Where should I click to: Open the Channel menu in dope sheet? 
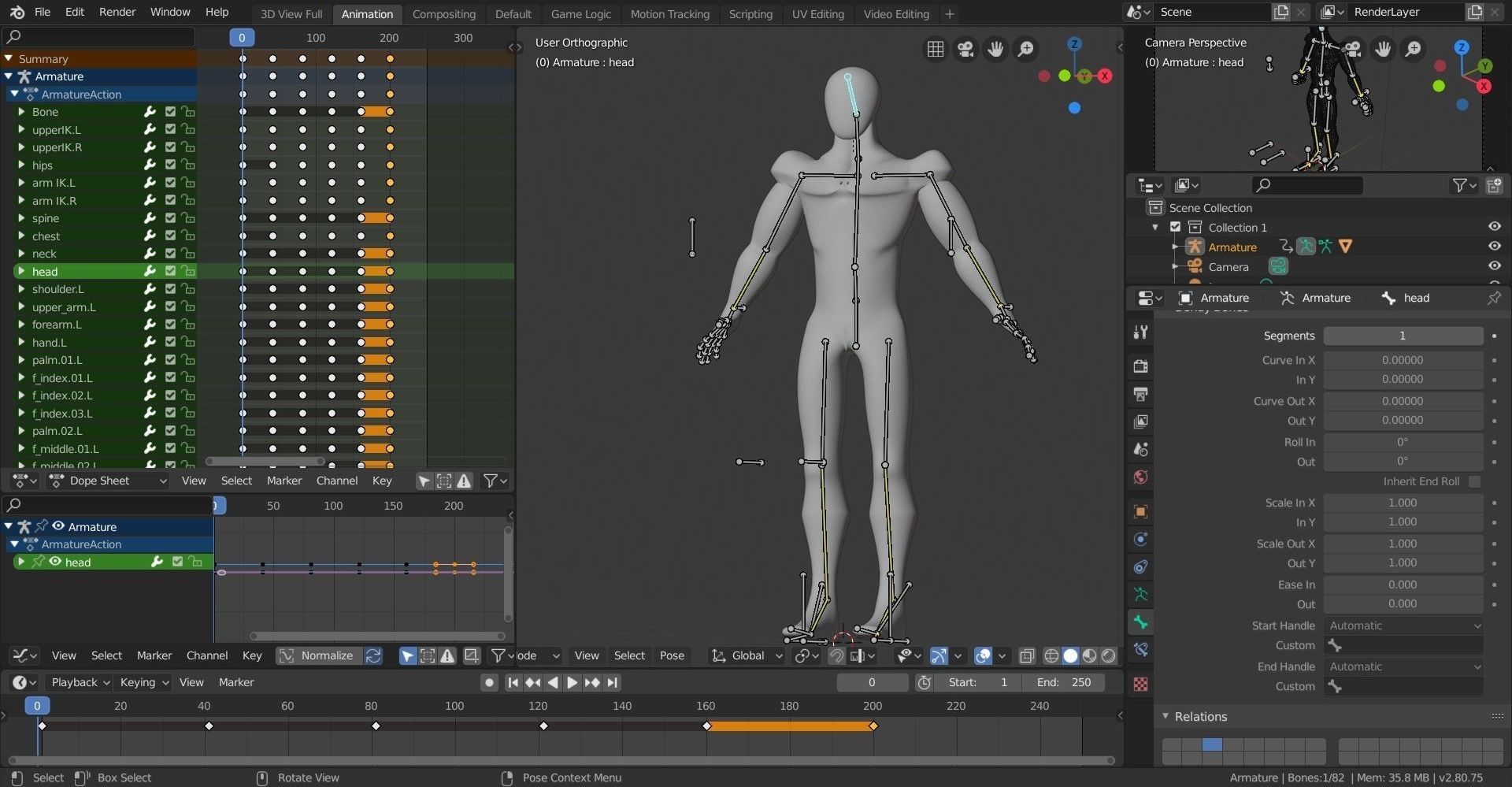pos(337,481)
